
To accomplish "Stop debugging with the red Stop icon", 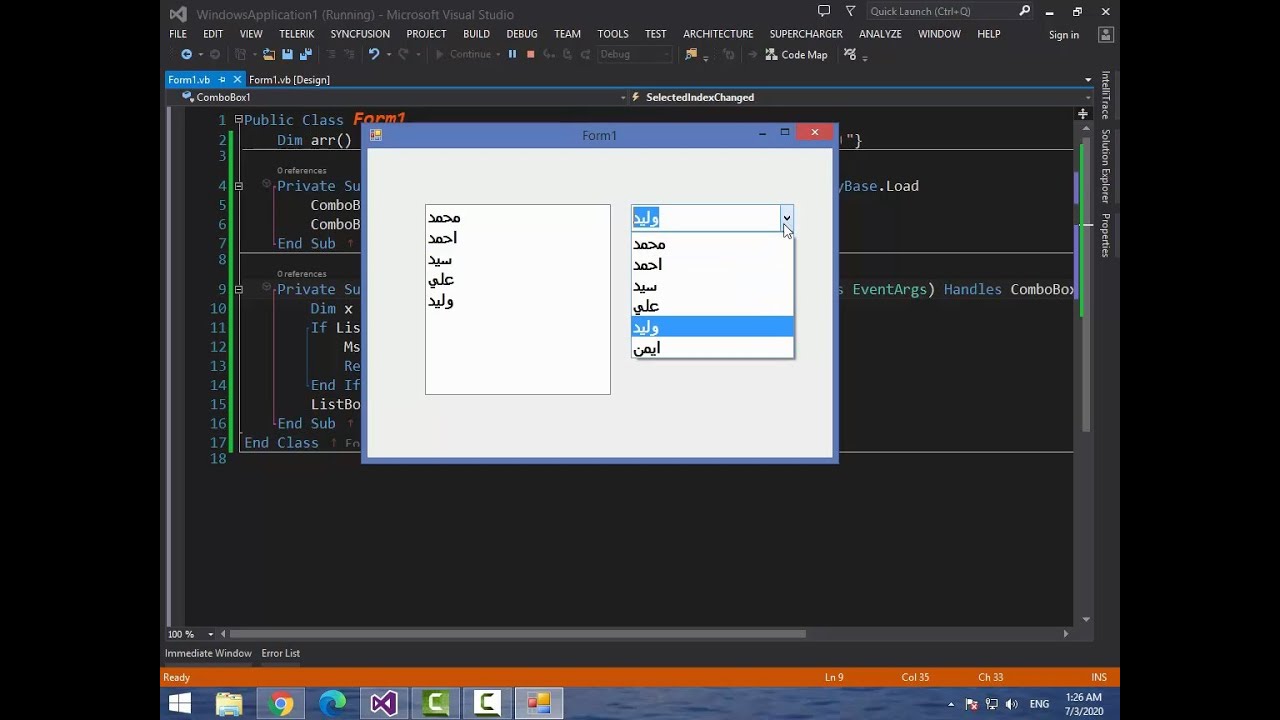I will (531, 55).
